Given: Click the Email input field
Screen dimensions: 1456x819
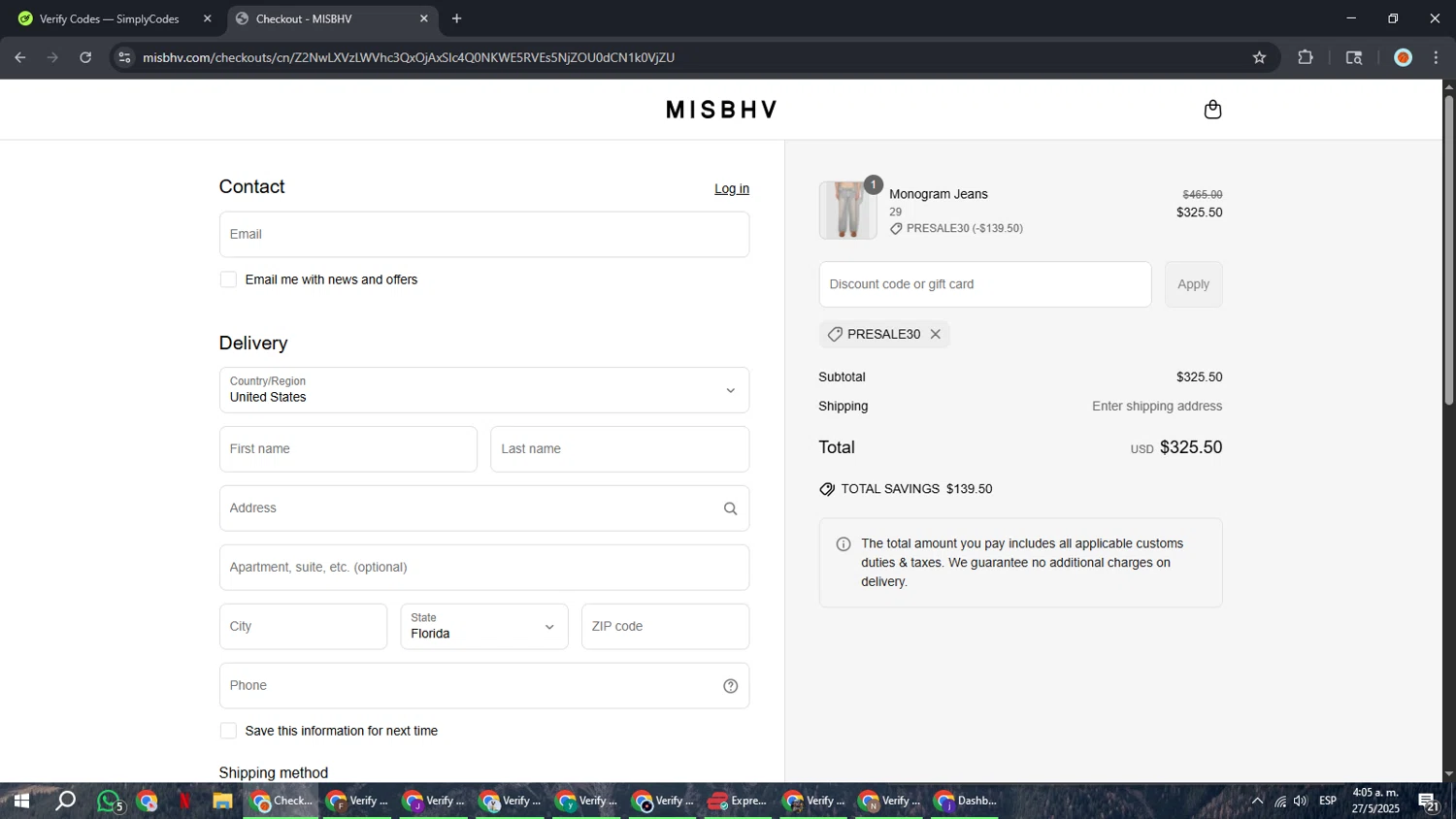Looking at the screenshot, I should 483,234.
